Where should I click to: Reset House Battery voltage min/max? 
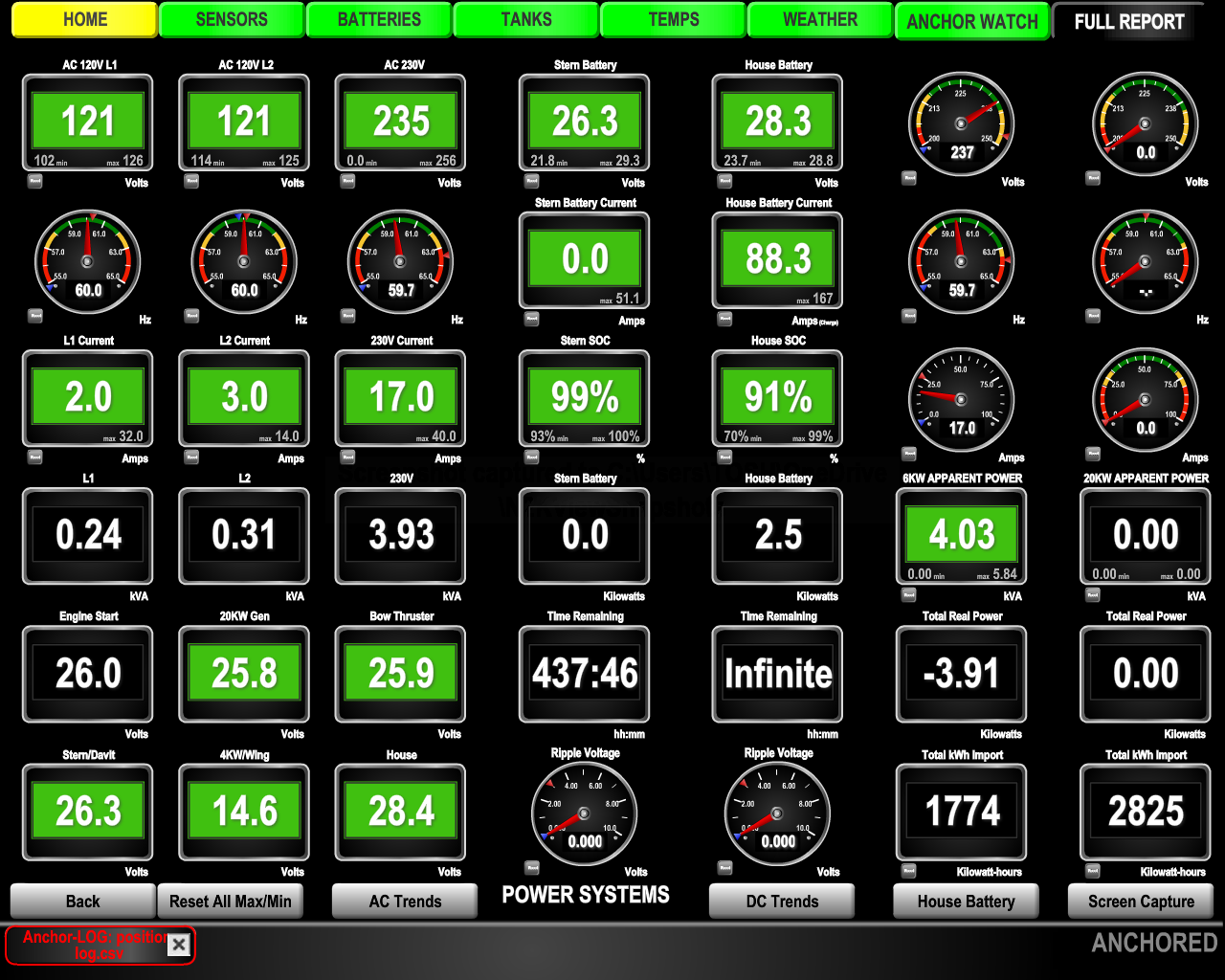[725, 180]
